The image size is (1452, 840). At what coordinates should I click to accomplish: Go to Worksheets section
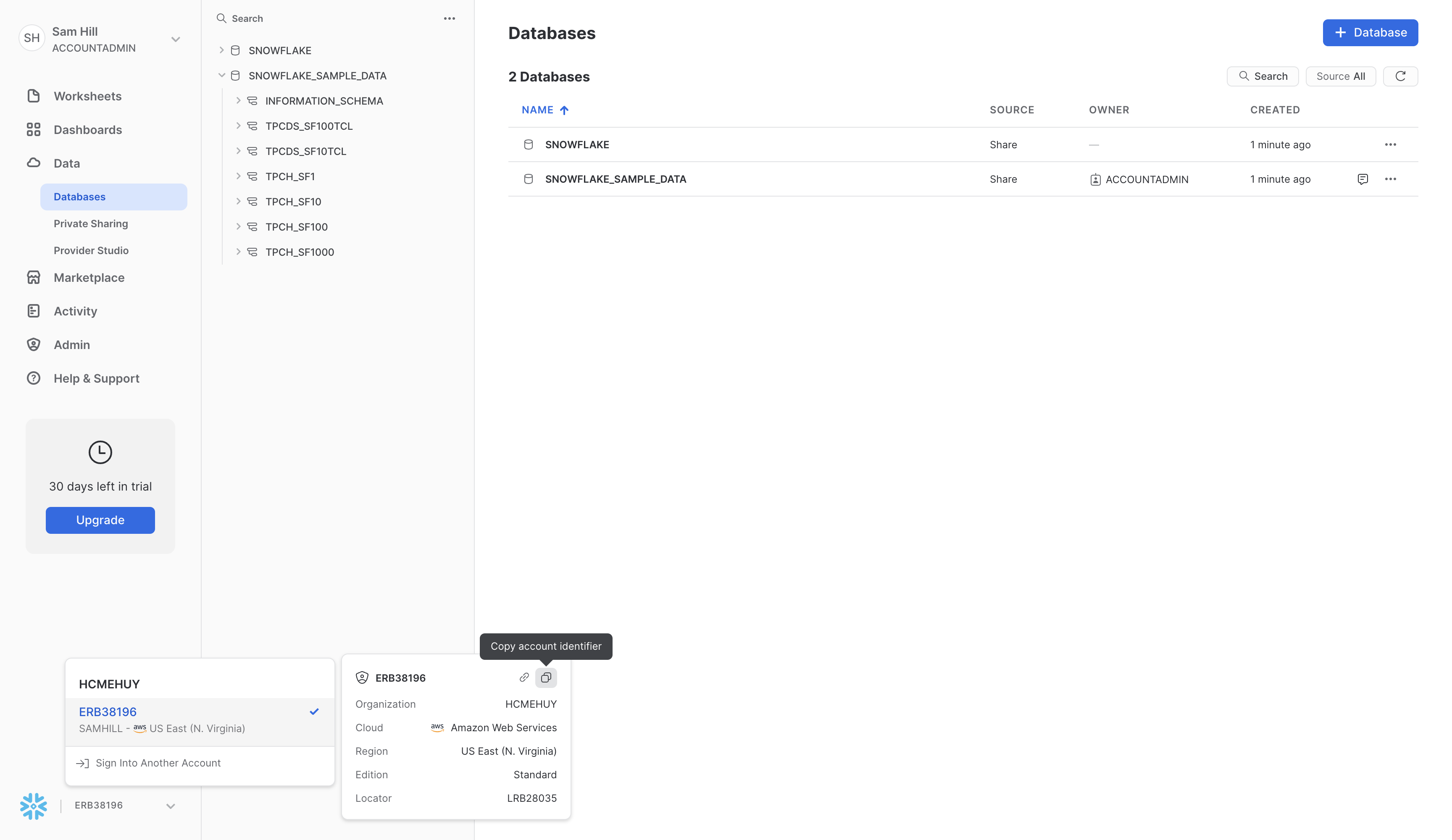click(87, 96)
